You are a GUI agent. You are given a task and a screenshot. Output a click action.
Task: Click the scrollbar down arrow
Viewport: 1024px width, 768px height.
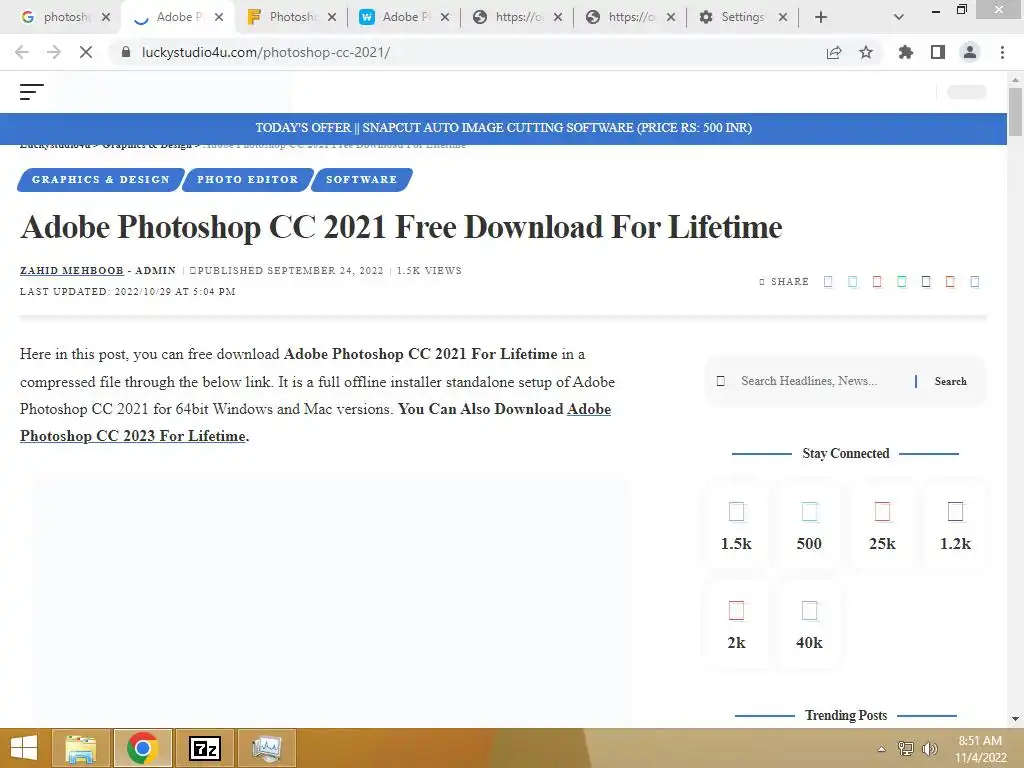[1015, 719]
